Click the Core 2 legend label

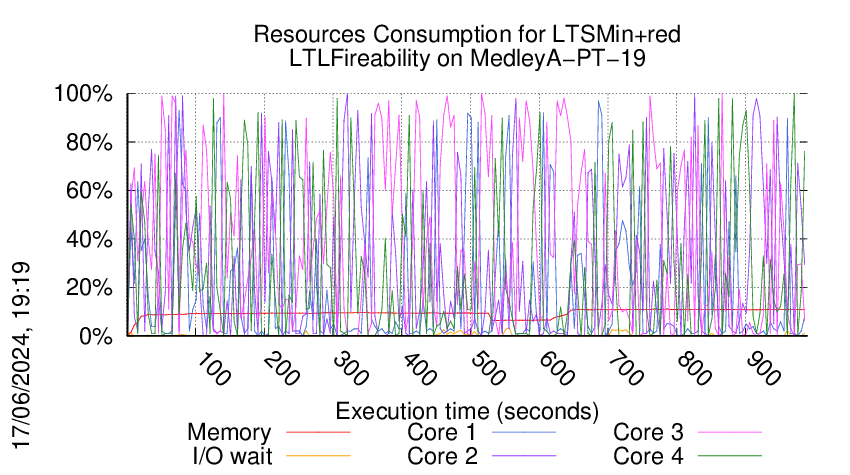442,456
